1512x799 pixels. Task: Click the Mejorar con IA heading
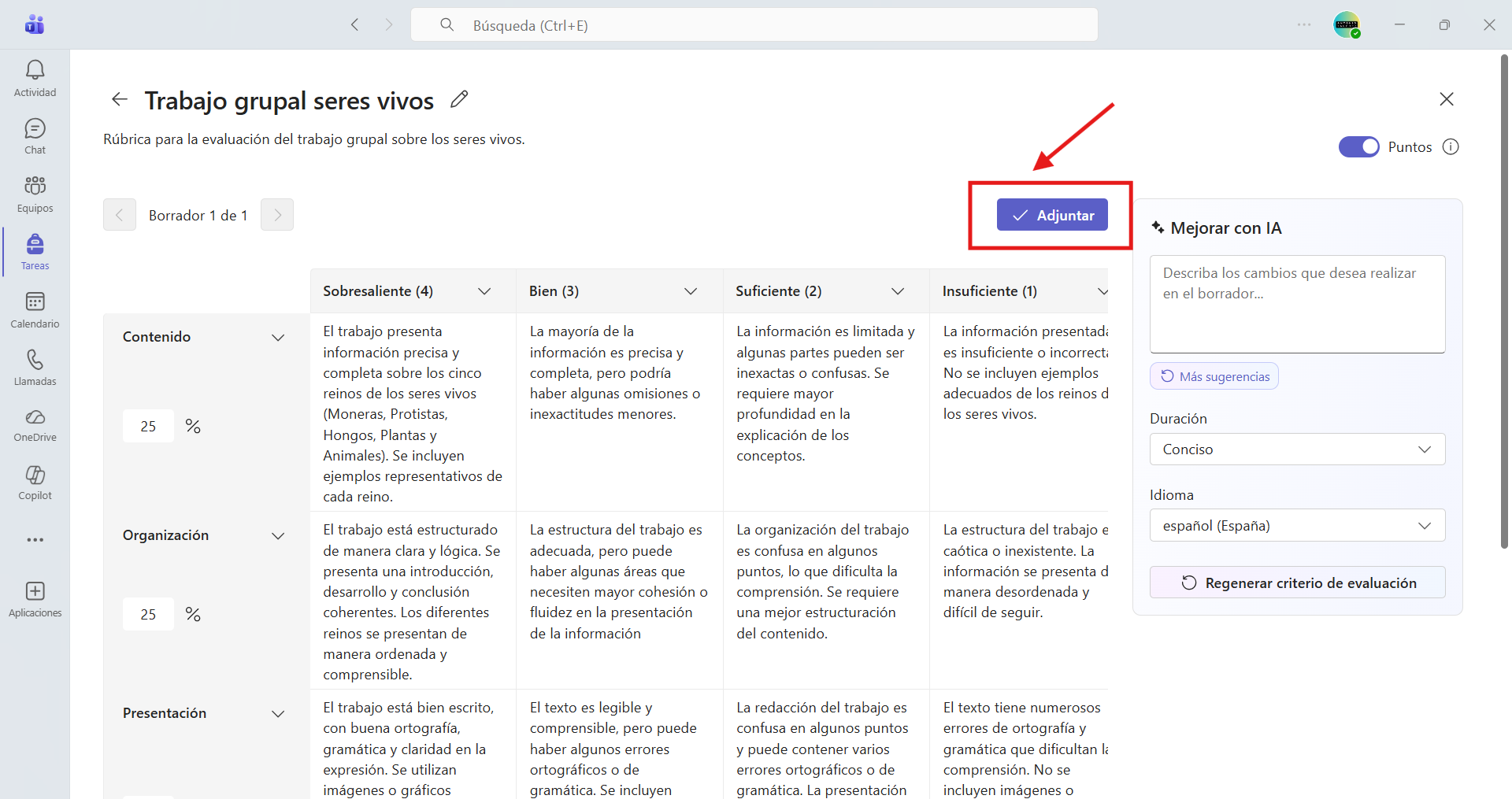coord(1226,228)
